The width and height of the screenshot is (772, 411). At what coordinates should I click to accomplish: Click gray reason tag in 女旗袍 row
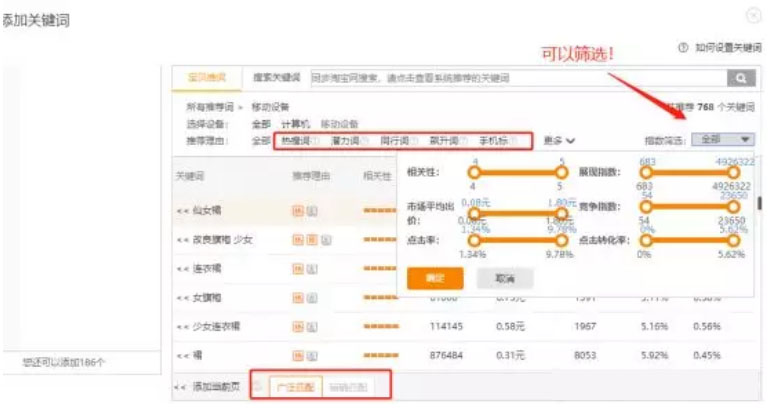point(312,298)
